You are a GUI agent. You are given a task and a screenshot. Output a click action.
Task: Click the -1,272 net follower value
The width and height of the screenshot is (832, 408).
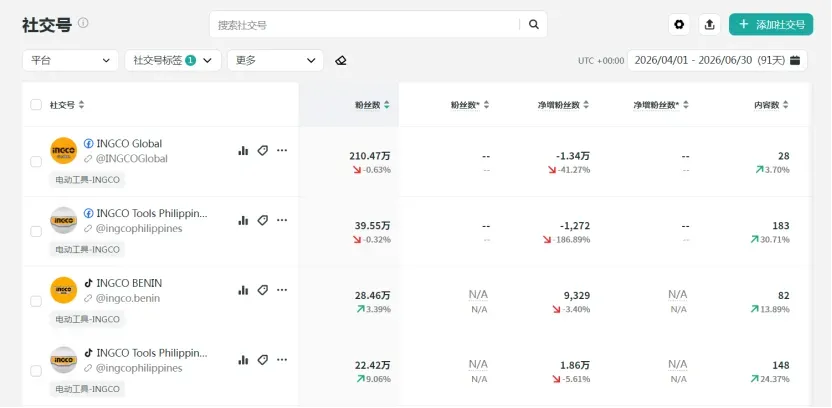pyautogui.click(x=575, y=225)
